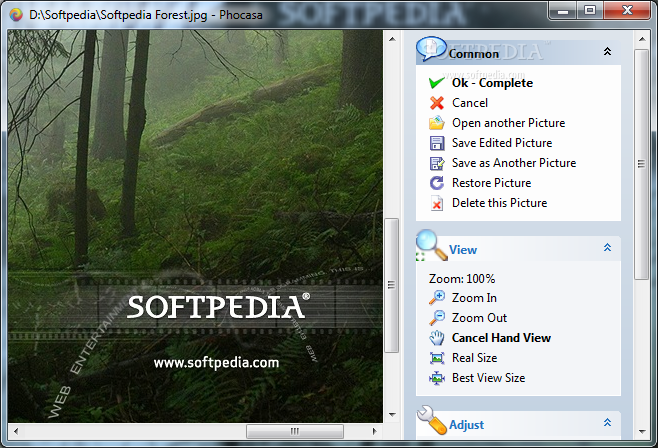Click the Restore Picture arrow icon

[437, 183]
